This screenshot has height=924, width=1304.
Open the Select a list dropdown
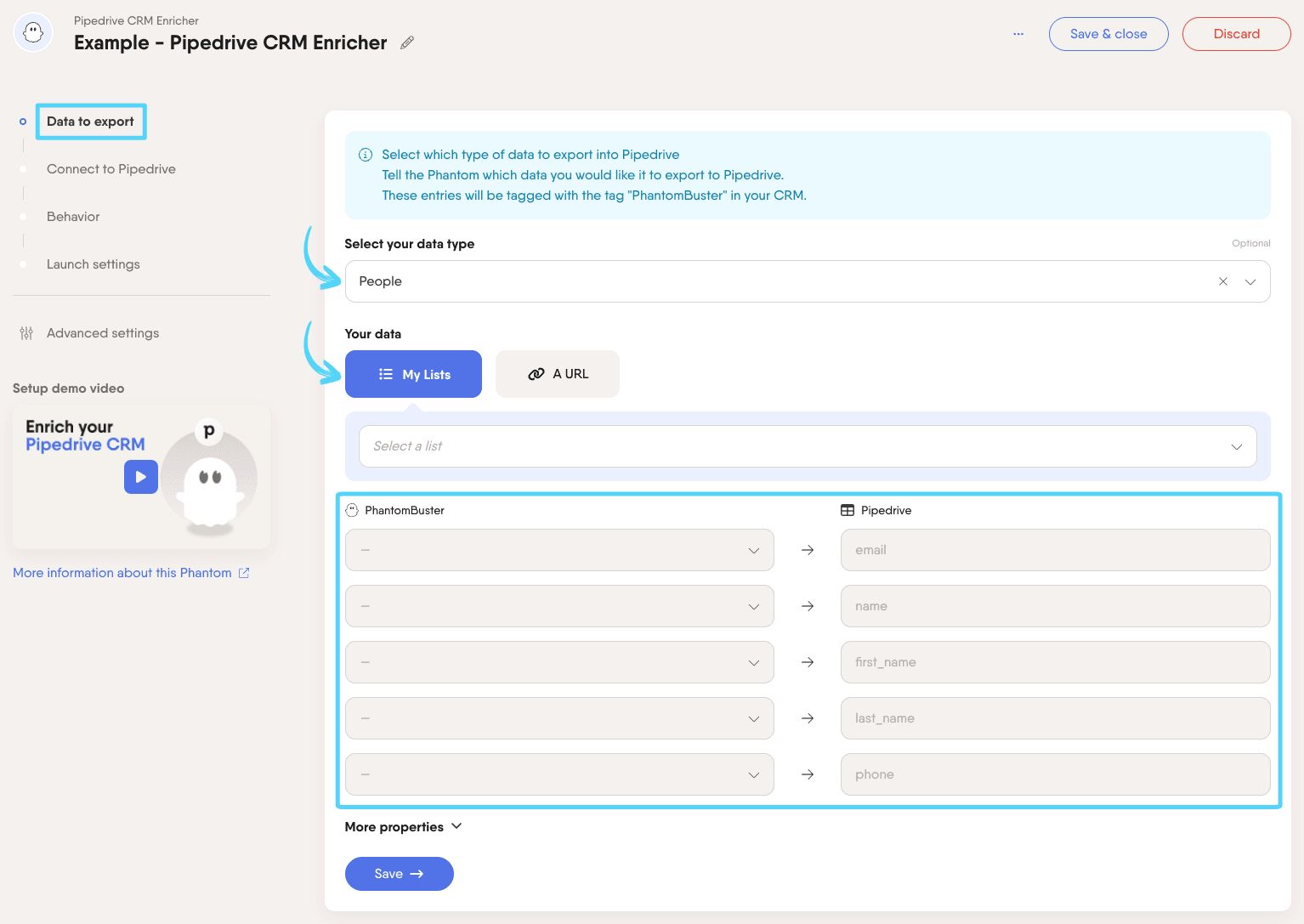(808, 446)
